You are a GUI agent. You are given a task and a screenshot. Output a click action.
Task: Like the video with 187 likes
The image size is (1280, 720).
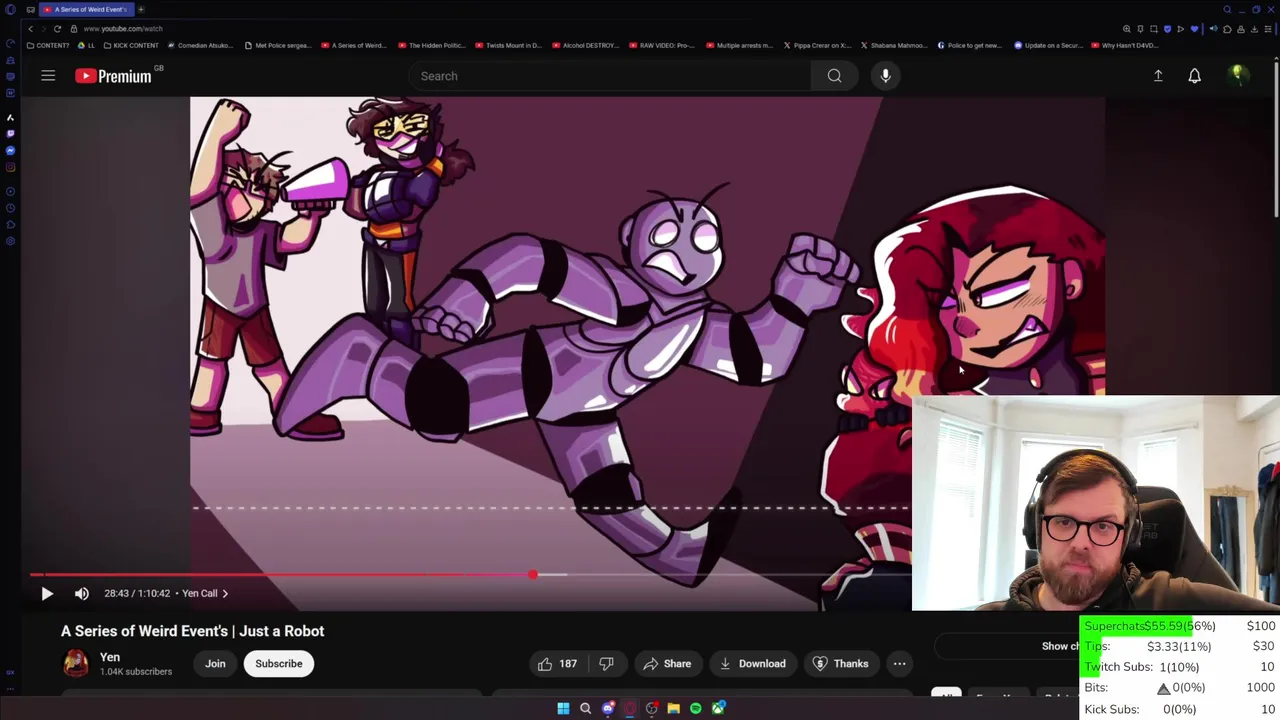[558, 664]
